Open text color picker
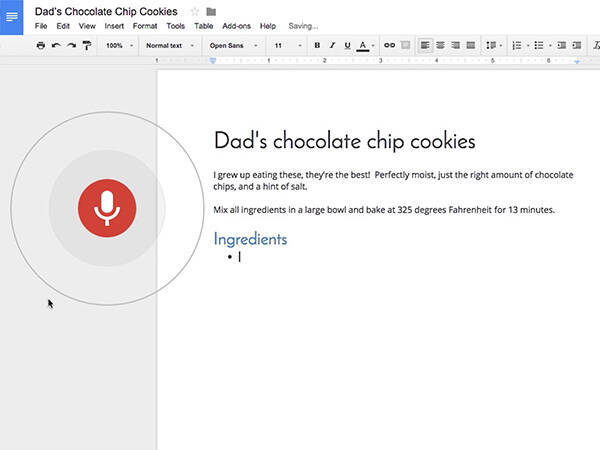Viewport: 600px width, 450px height. click(362, 45)
